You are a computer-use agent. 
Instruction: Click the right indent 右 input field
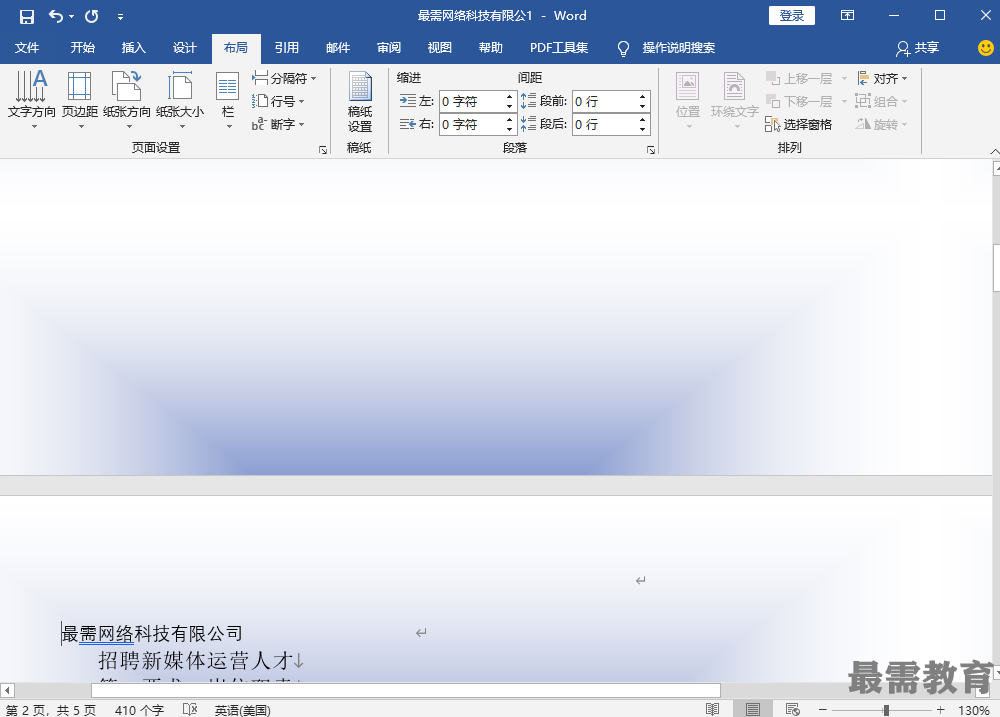click(x=471, y=124)
